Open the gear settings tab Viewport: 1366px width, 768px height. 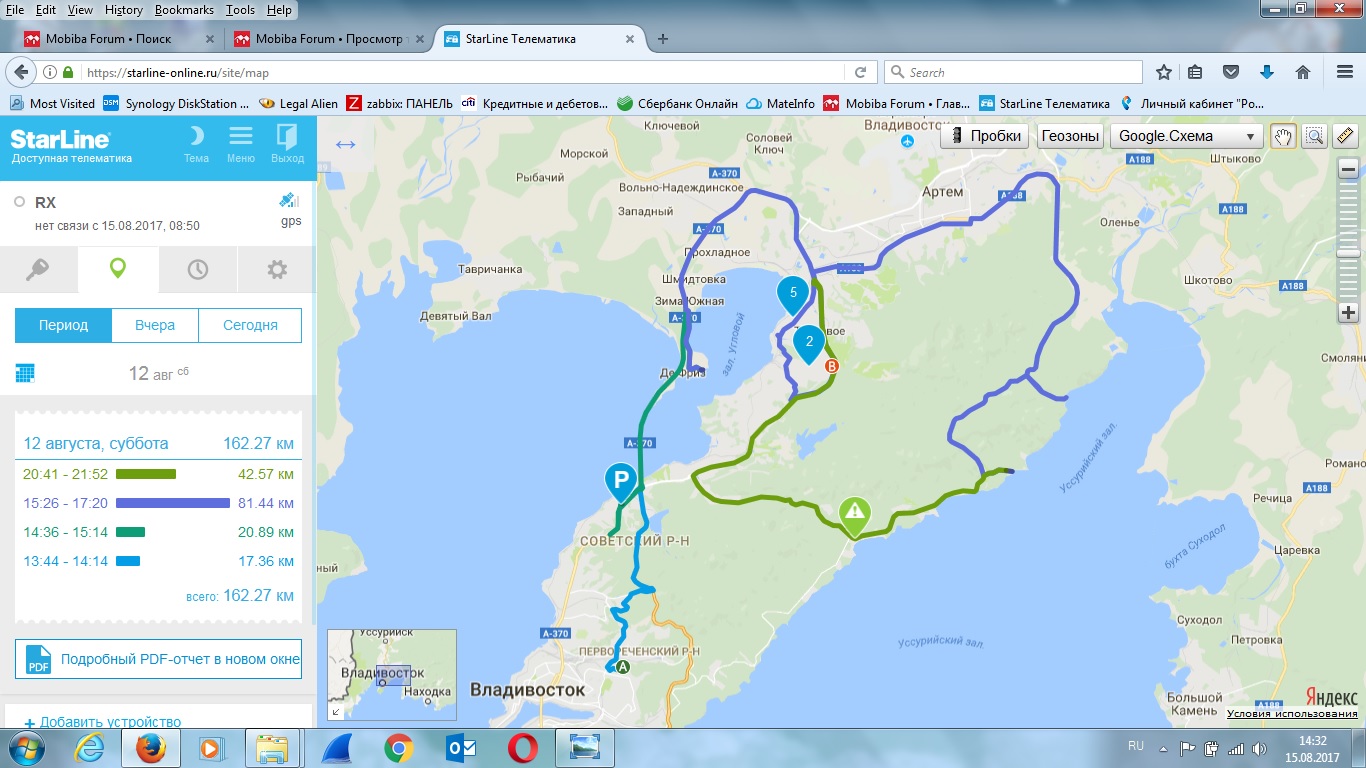(277, 269)
